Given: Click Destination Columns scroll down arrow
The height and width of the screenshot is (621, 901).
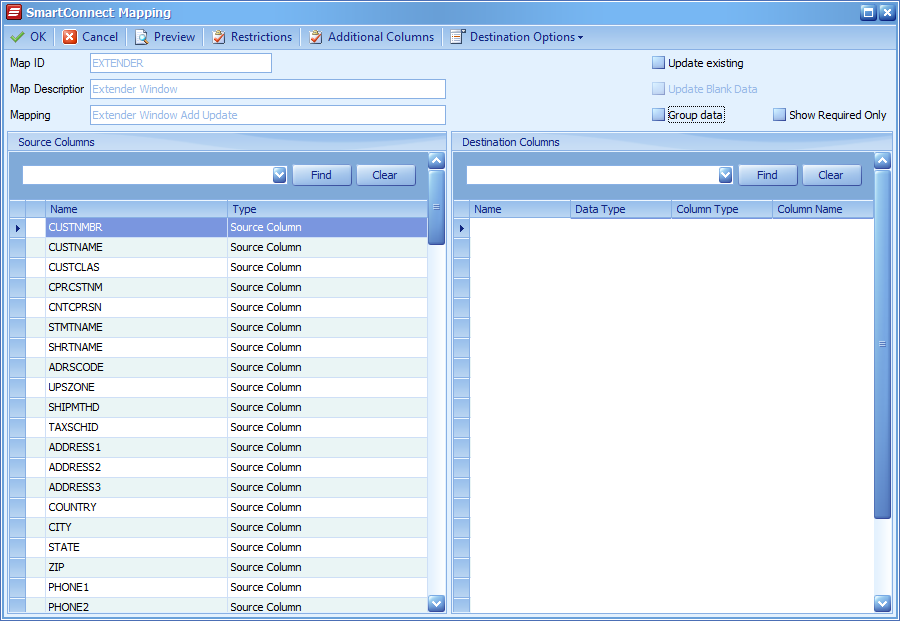Looking at the screenshot, I should (x=883, y=603).
